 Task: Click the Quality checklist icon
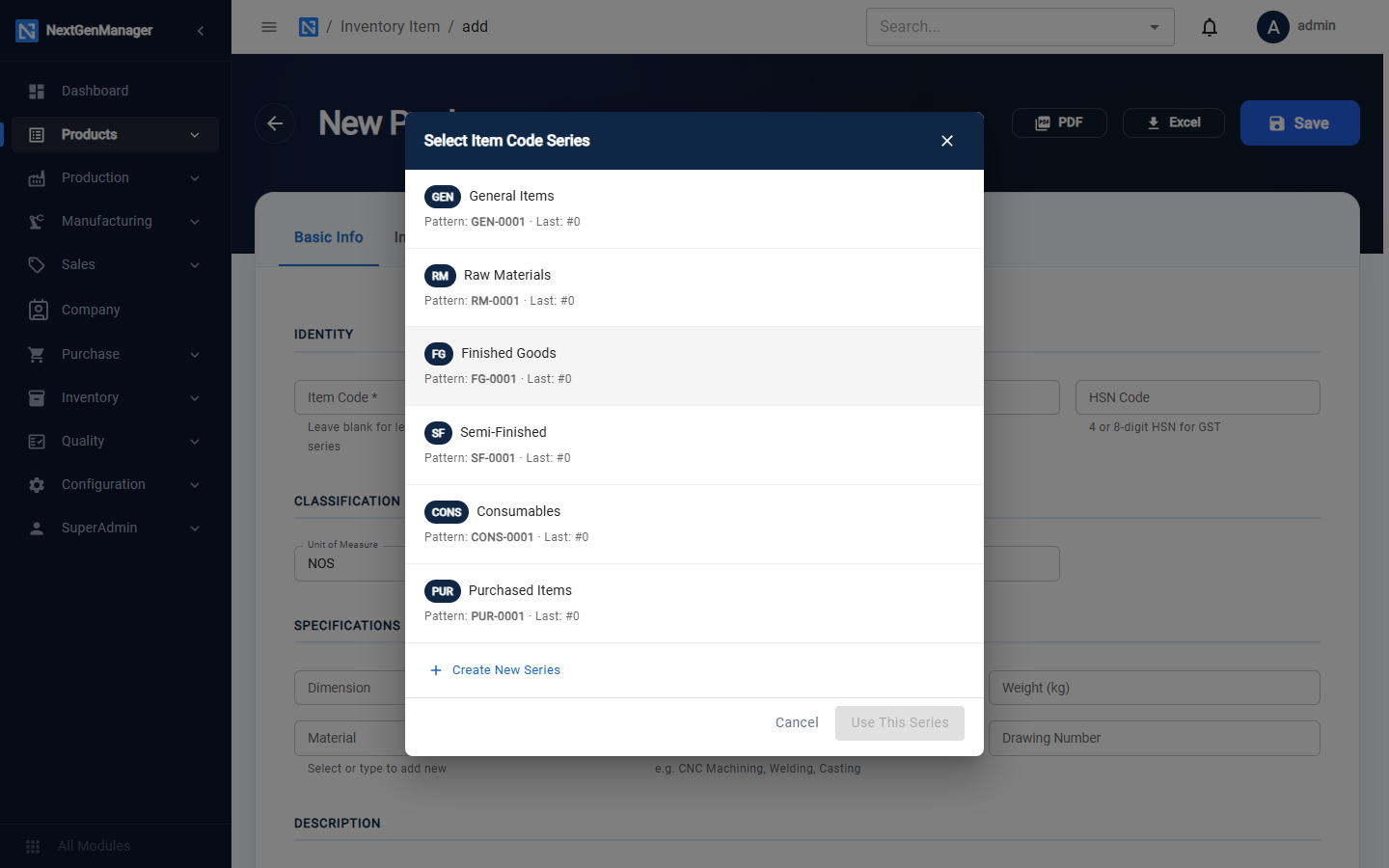[37, 441]
